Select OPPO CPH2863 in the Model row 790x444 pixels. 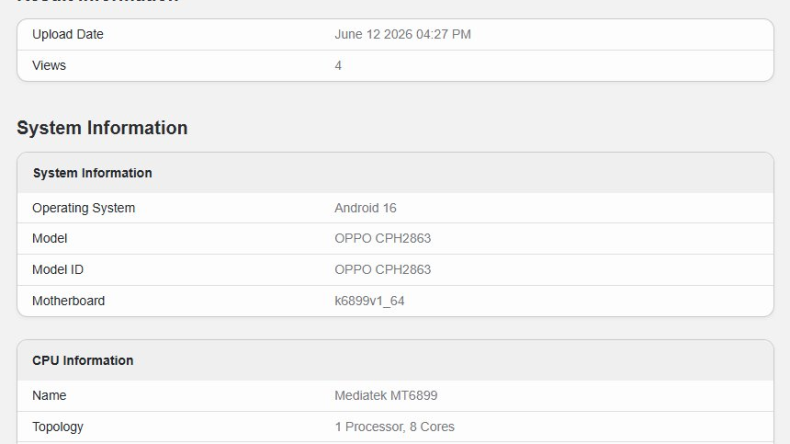(x=382, y=238)
